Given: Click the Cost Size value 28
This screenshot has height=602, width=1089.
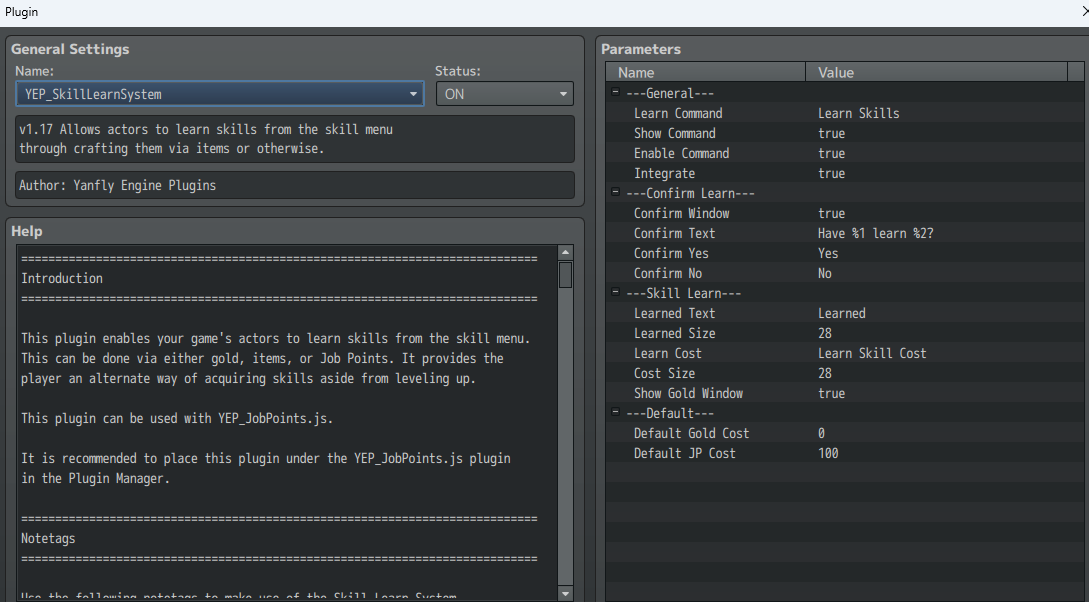Looking at the screenshot, I should point(824,374).
